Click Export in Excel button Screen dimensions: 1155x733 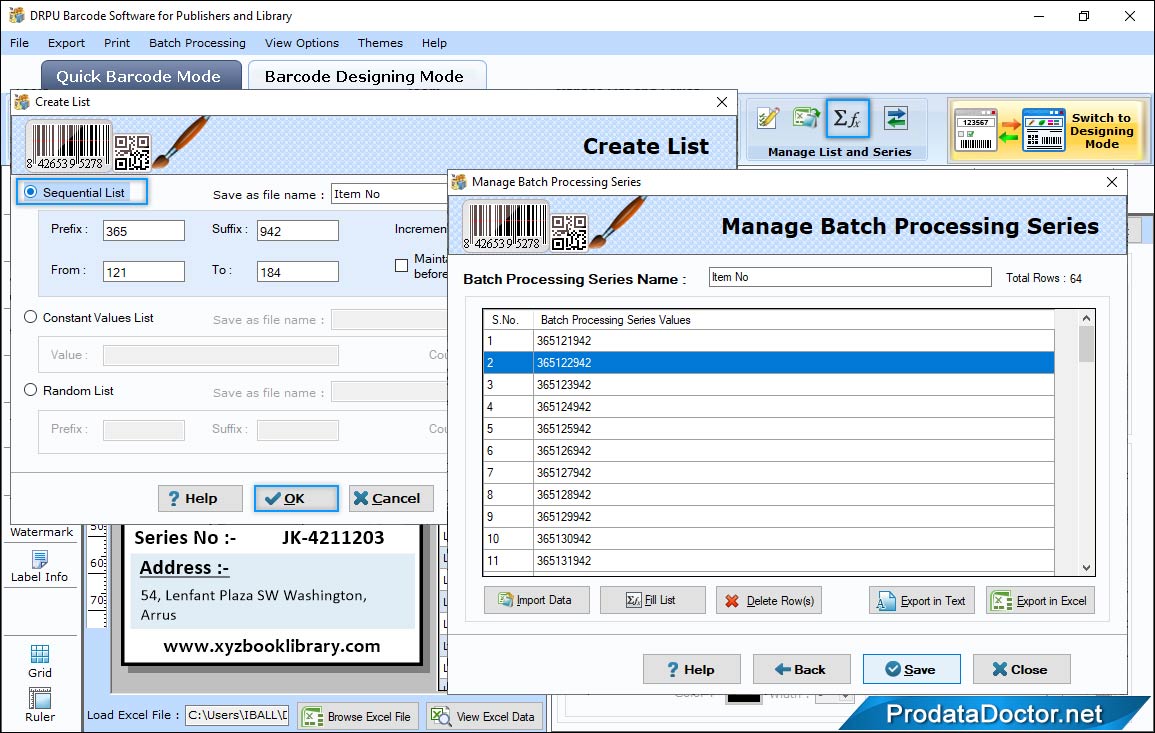coord(1040,600)
